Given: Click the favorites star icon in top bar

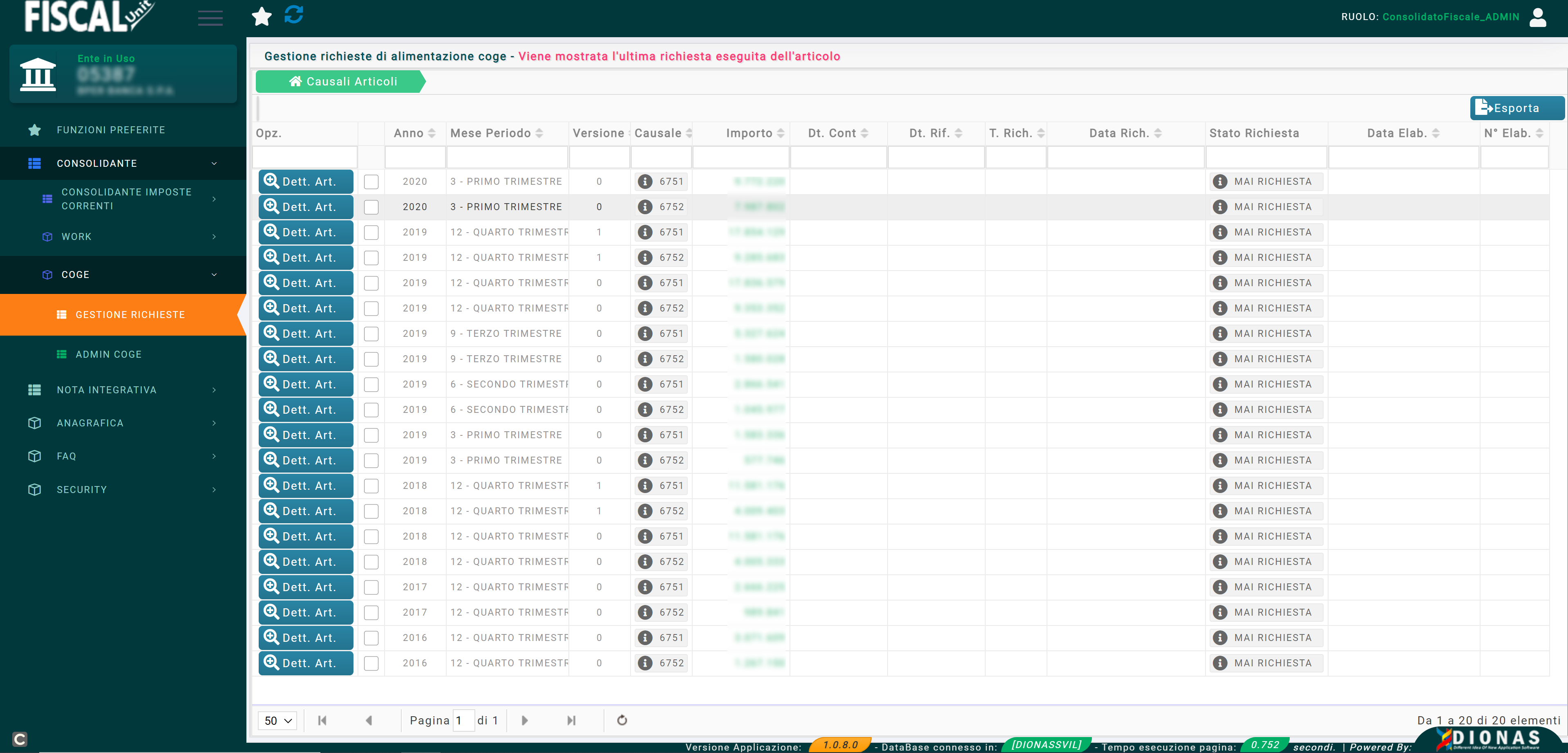Looking at the screenshot, I should [262, 16].
